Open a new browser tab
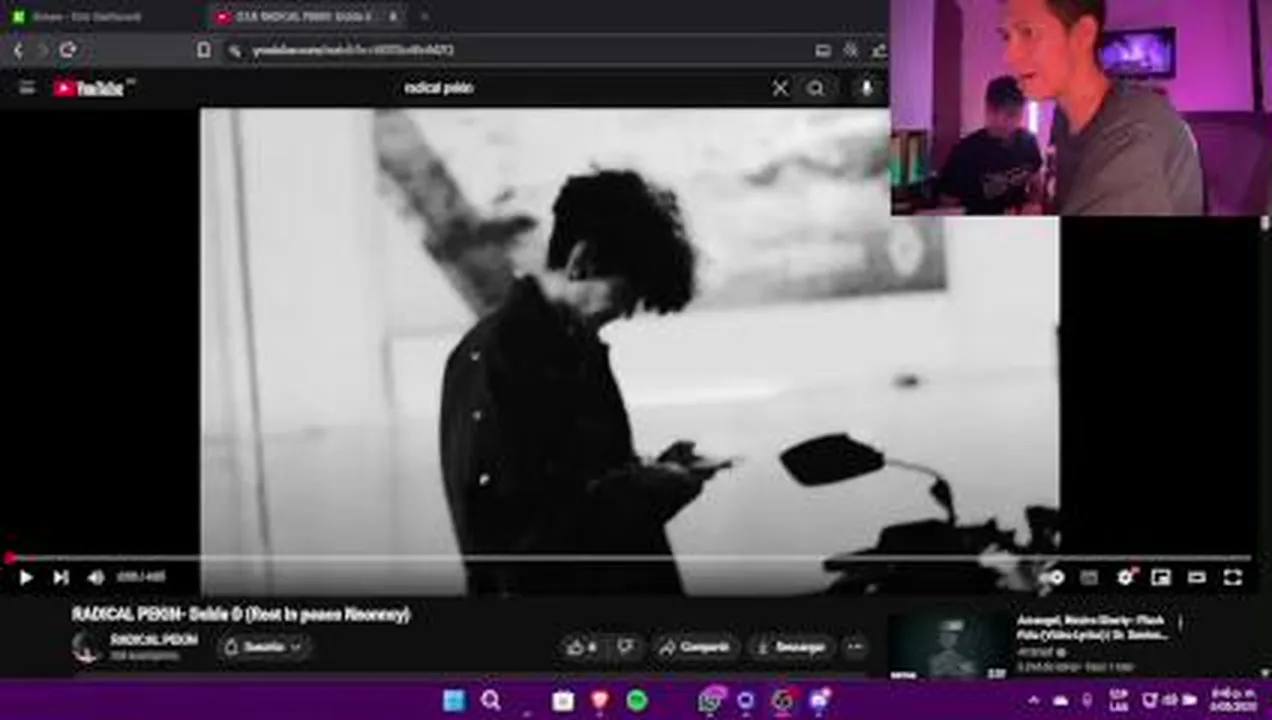 click(x=424, y=17)
